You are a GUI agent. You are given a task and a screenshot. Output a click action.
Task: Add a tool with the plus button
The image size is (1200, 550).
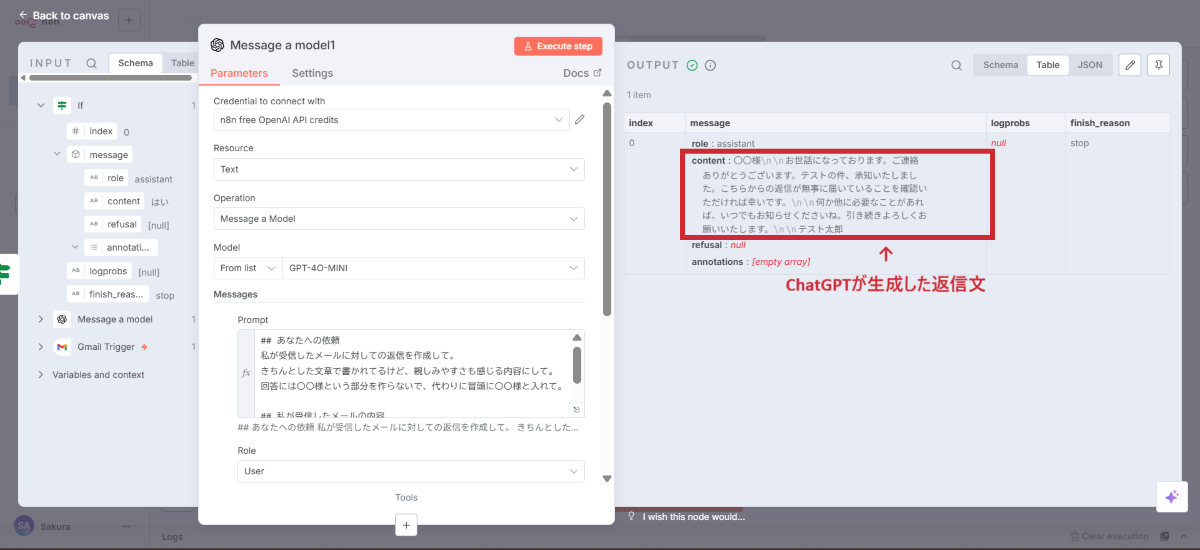click(405, 524)
